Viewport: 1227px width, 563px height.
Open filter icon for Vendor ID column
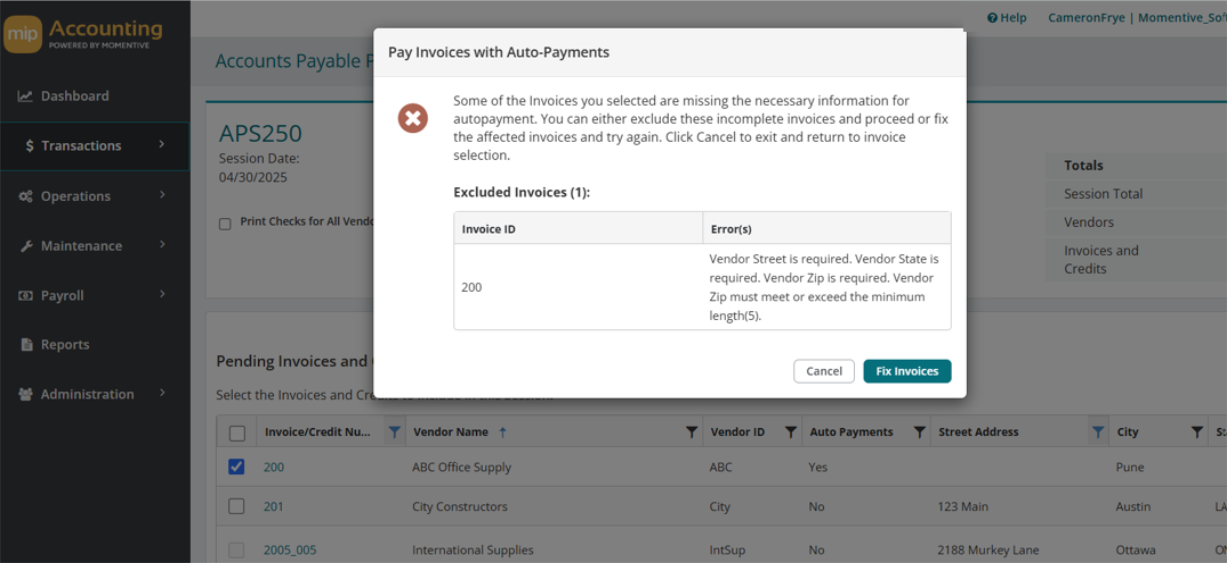pyautogui.click(x=790, y=432)
